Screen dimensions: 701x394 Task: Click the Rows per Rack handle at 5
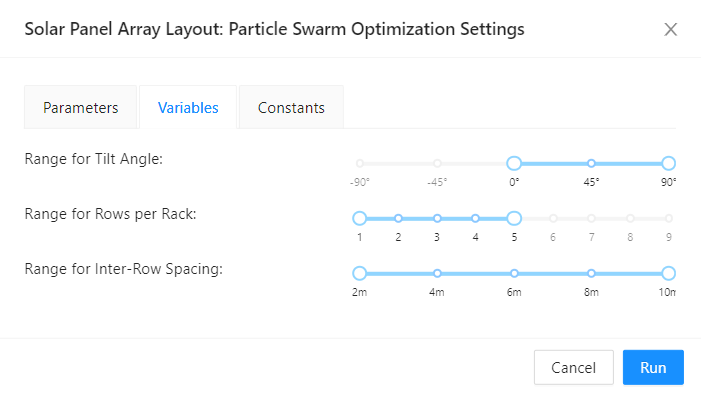pos(514,218)
